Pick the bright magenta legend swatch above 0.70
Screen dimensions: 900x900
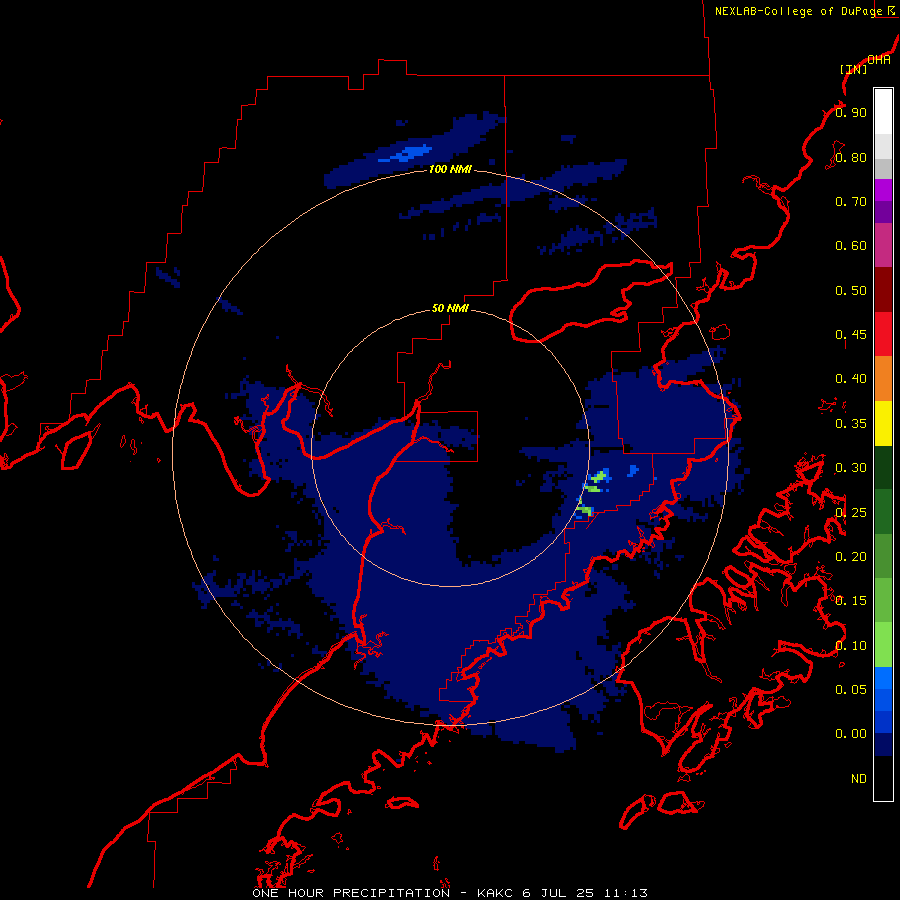click(x=883, y=190)
